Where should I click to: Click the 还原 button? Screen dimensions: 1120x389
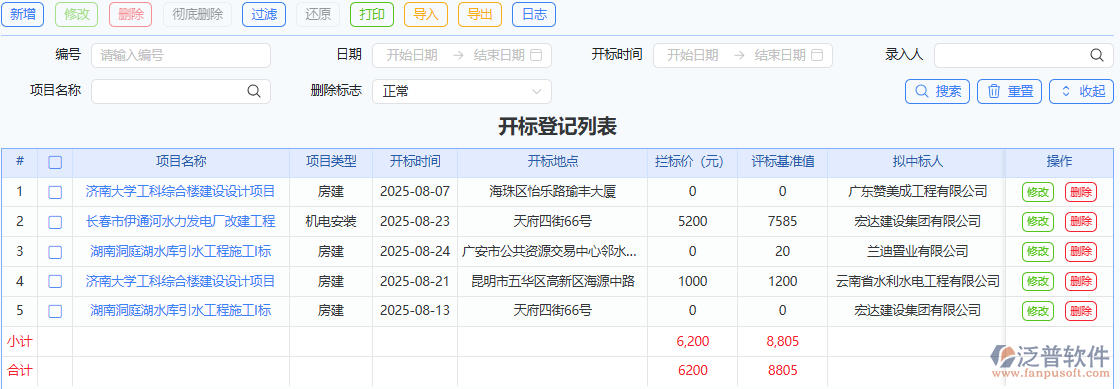(x=318, y=14)
